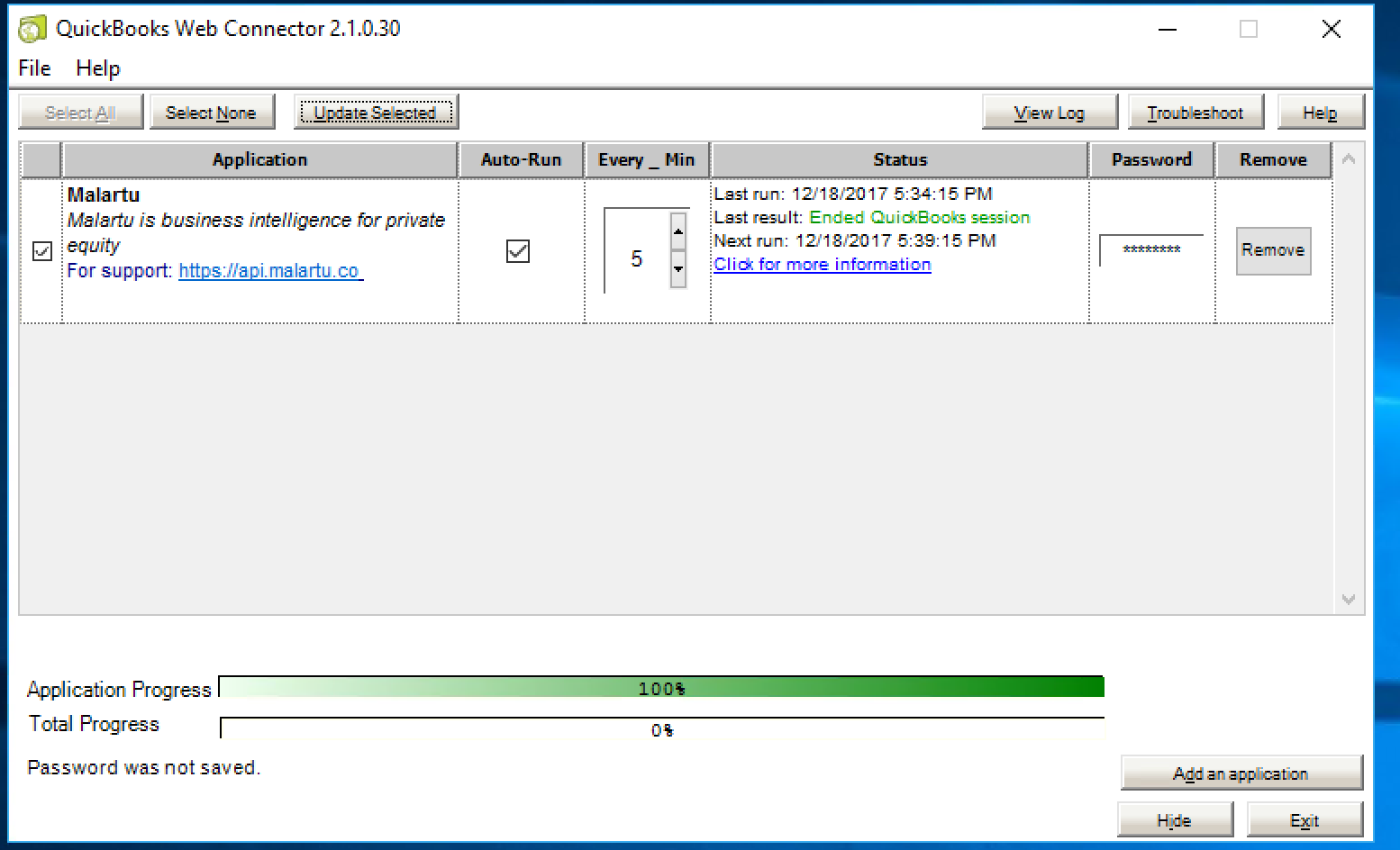Open Click for more information link
This screenshot has height=850, width=1400.
pos(823,265)
